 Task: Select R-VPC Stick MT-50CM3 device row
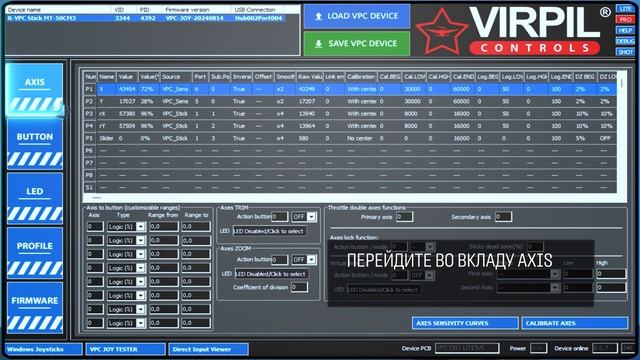click(x=145, y=18)
